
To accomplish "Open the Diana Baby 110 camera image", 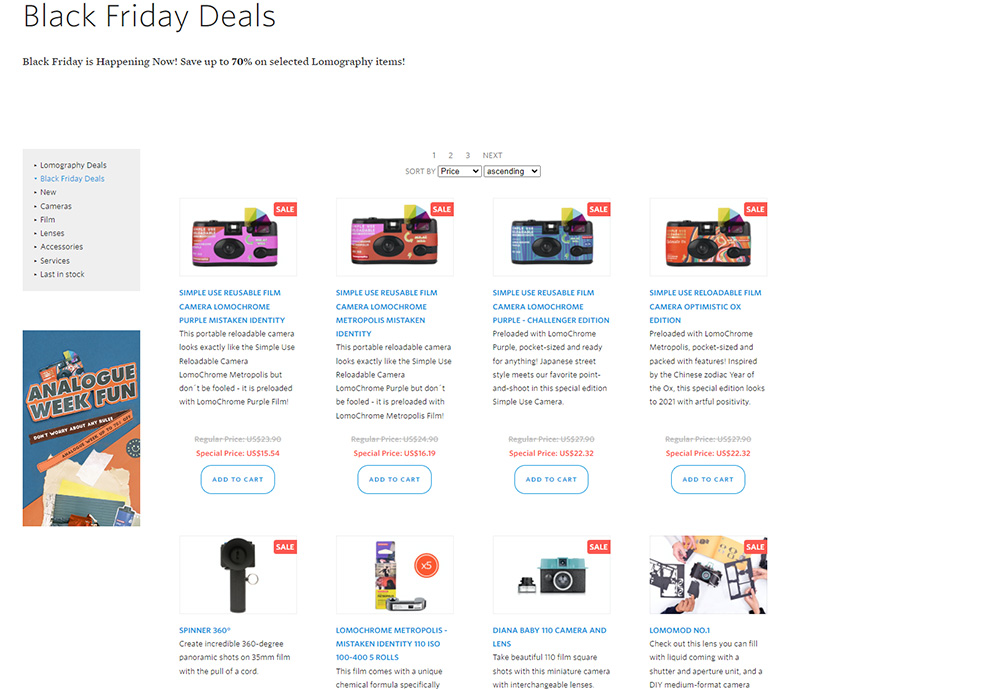I will (551, 575).
